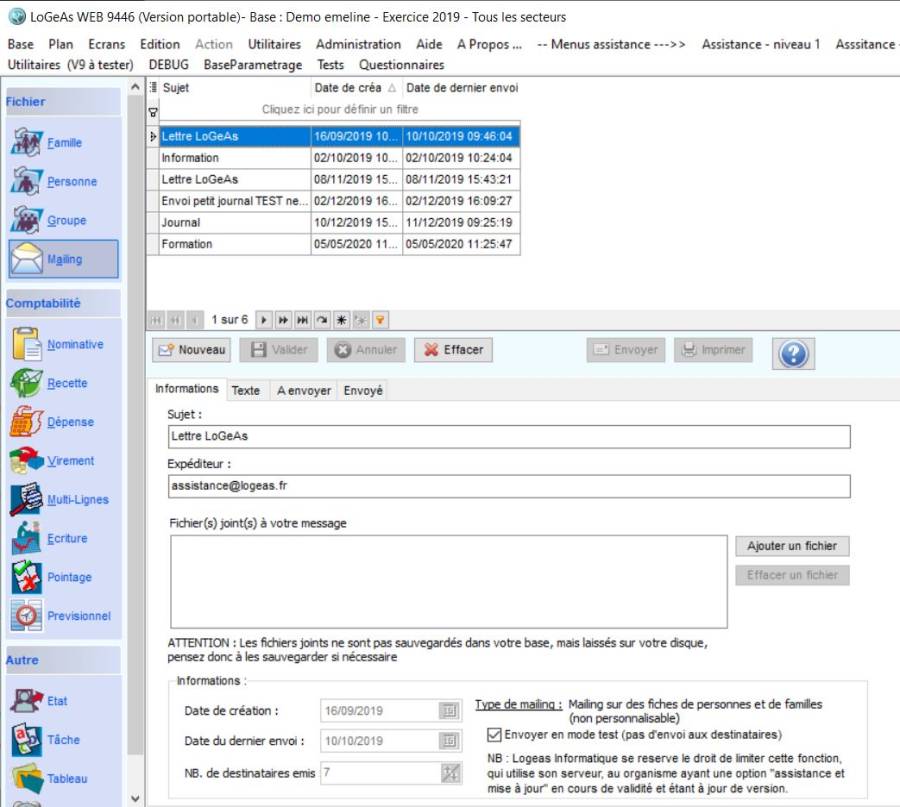The width and height of the screenshot is (900, 807).
Task: Toggle 'Envoyer en mode test' checkbox
Action: pos(494,734)
